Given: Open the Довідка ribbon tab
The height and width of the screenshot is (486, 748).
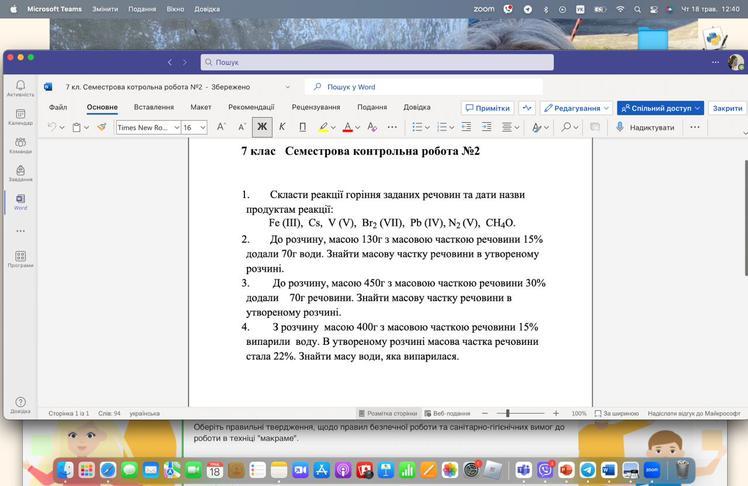Looking at the screenshot, I should (x=416, y=107).
